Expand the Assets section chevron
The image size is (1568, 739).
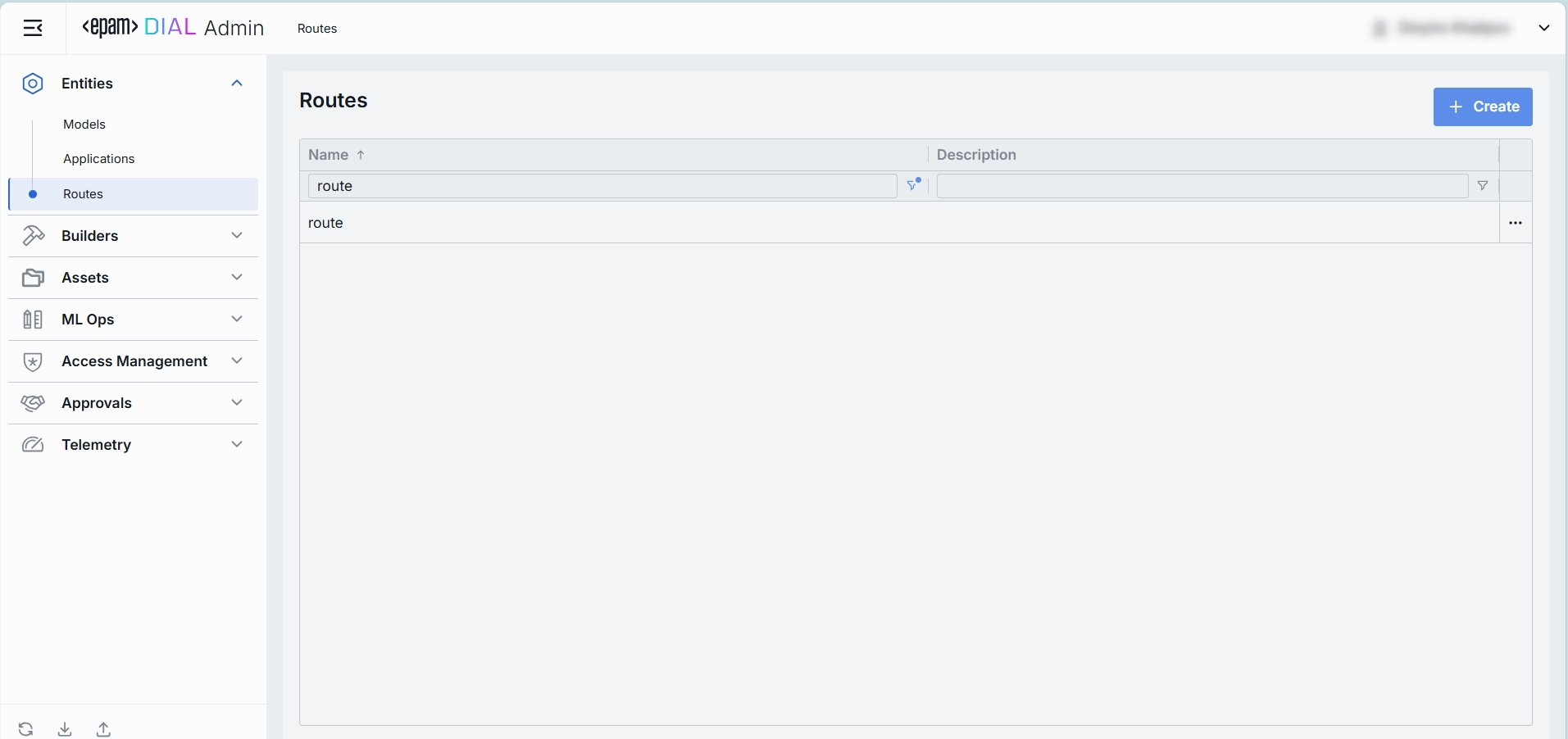(x=237, y=278)
